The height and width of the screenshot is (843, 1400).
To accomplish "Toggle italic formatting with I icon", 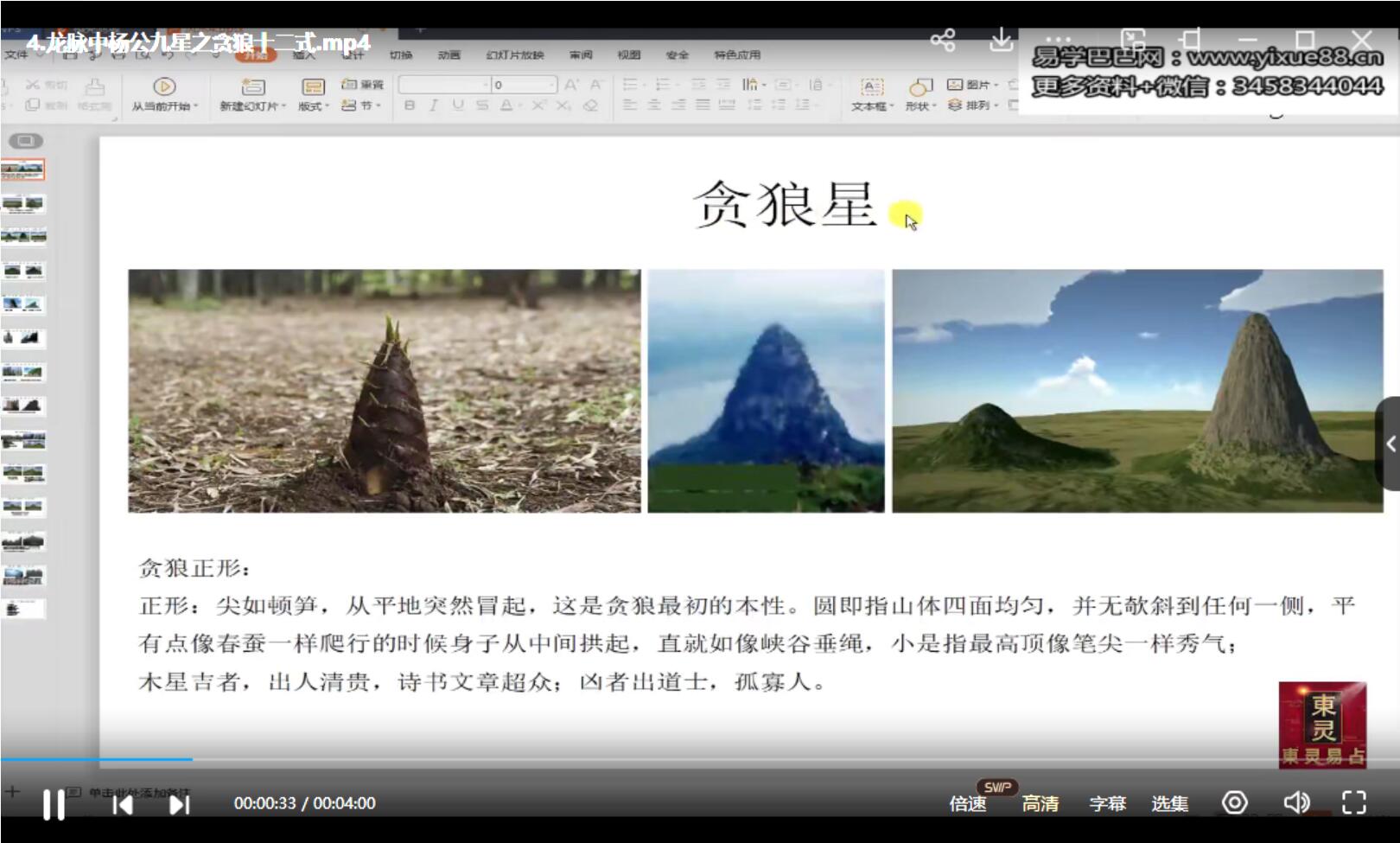I will click(x=432, y=104).
